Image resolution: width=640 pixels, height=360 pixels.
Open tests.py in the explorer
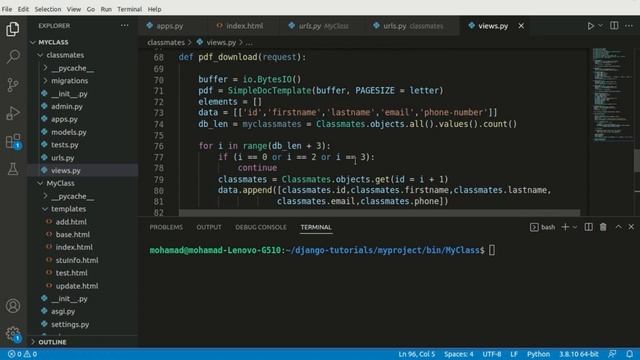point(64,145)
